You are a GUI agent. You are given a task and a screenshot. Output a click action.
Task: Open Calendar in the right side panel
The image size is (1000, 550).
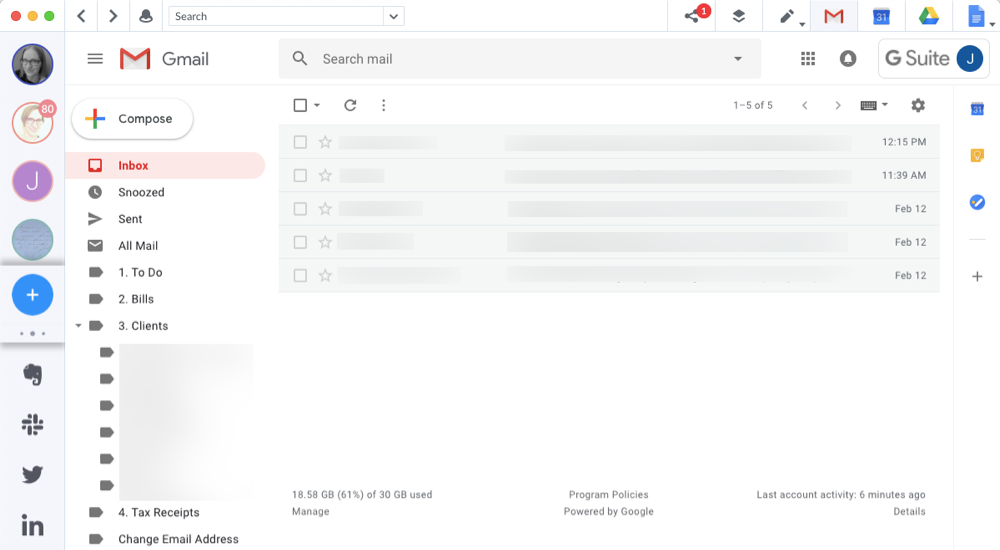coord(977,109)
